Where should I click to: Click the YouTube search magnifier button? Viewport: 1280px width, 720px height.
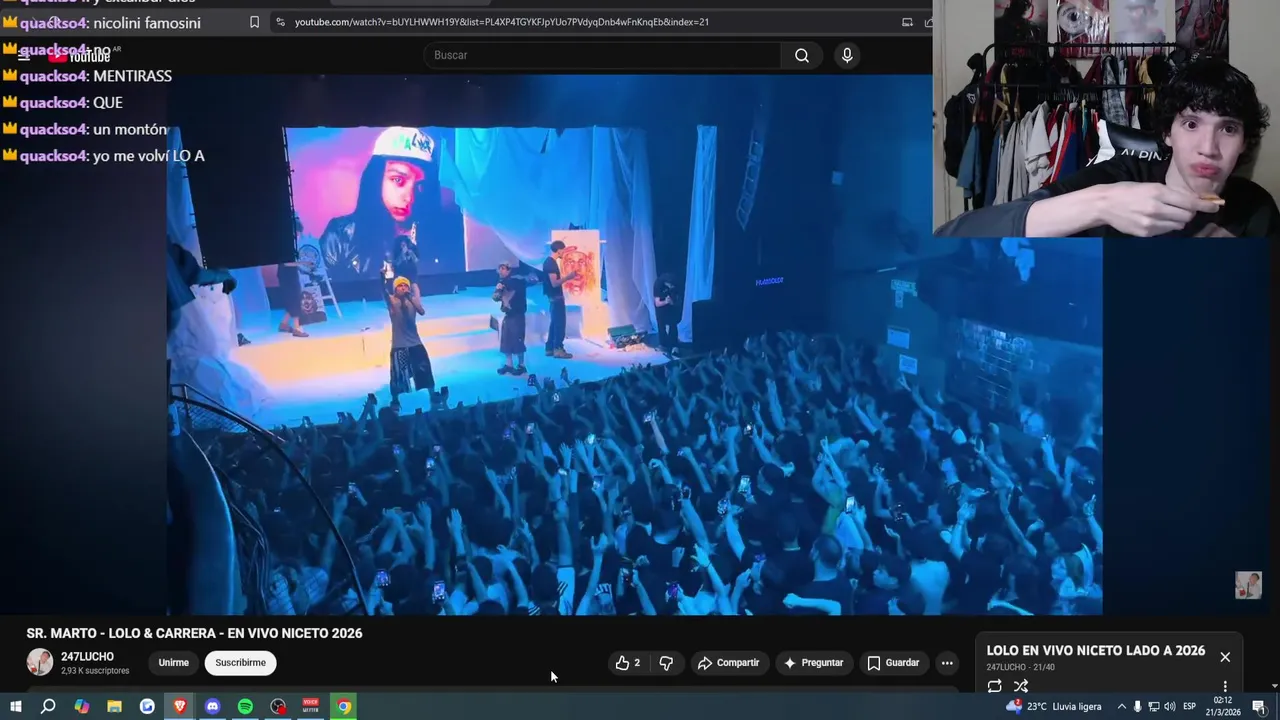click(802, 56)
